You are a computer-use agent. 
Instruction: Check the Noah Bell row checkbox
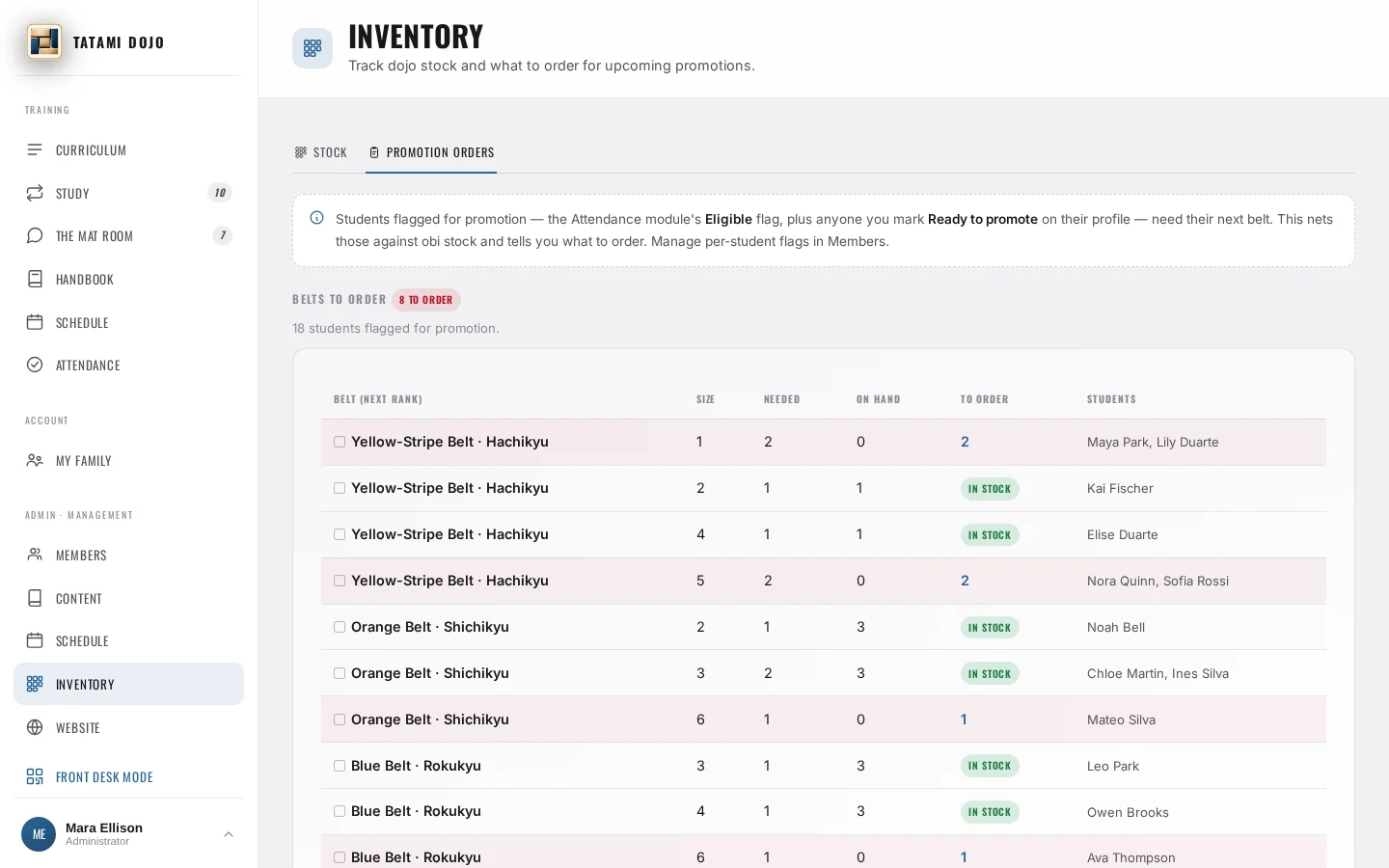[340, 627]
